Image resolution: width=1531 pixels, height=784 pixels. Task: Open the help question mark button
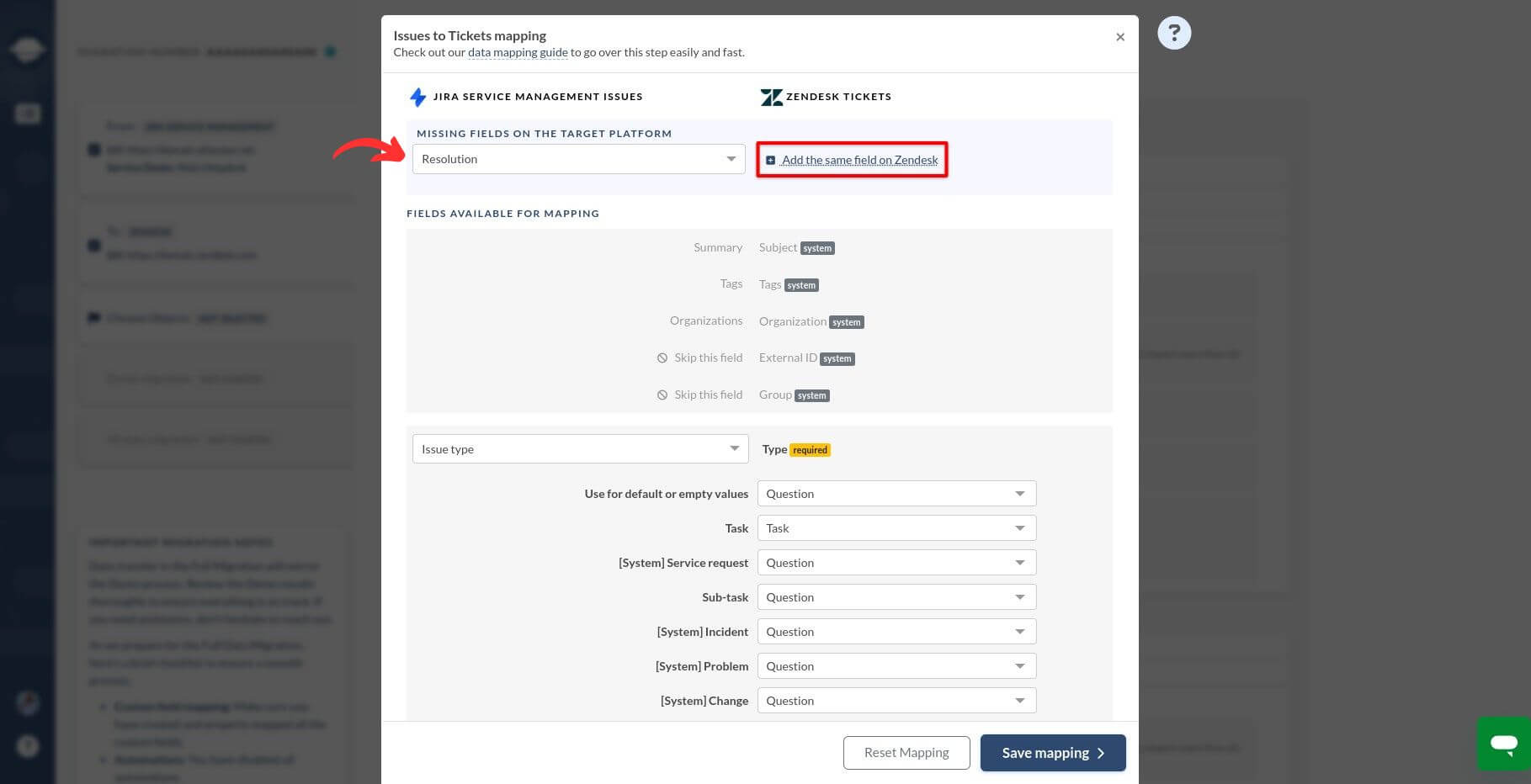click(1174, 33)
